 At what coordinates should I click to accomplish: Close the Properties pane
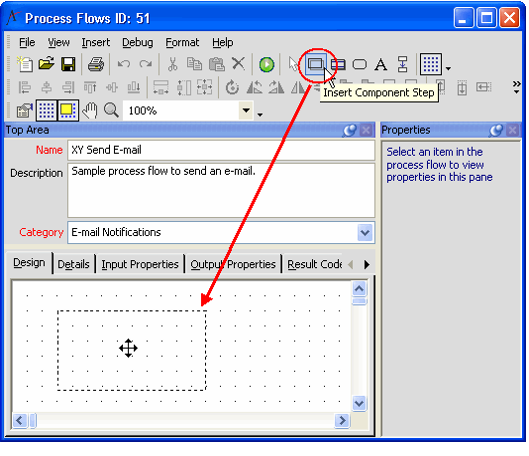(x=512, y=130)
